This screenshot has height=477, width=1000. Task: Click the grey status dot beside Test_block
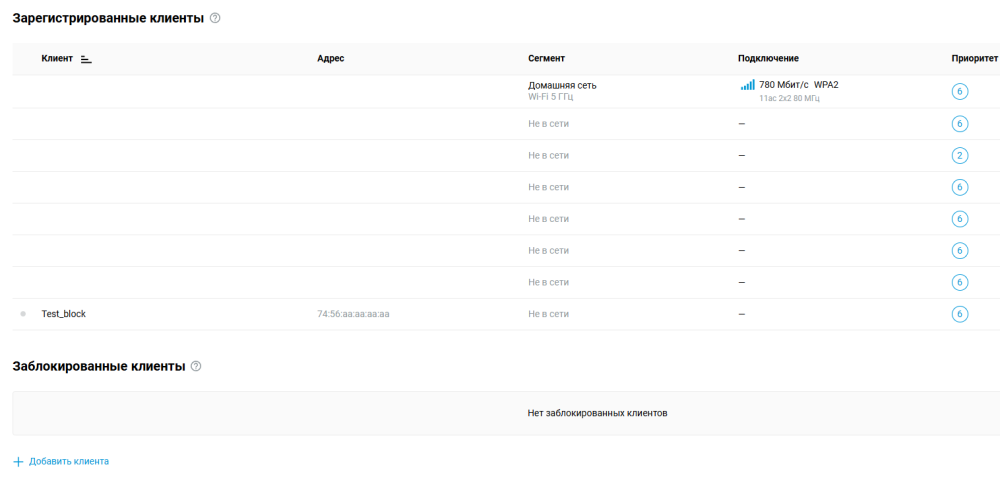pyautogui.click(x=23, y=314)
